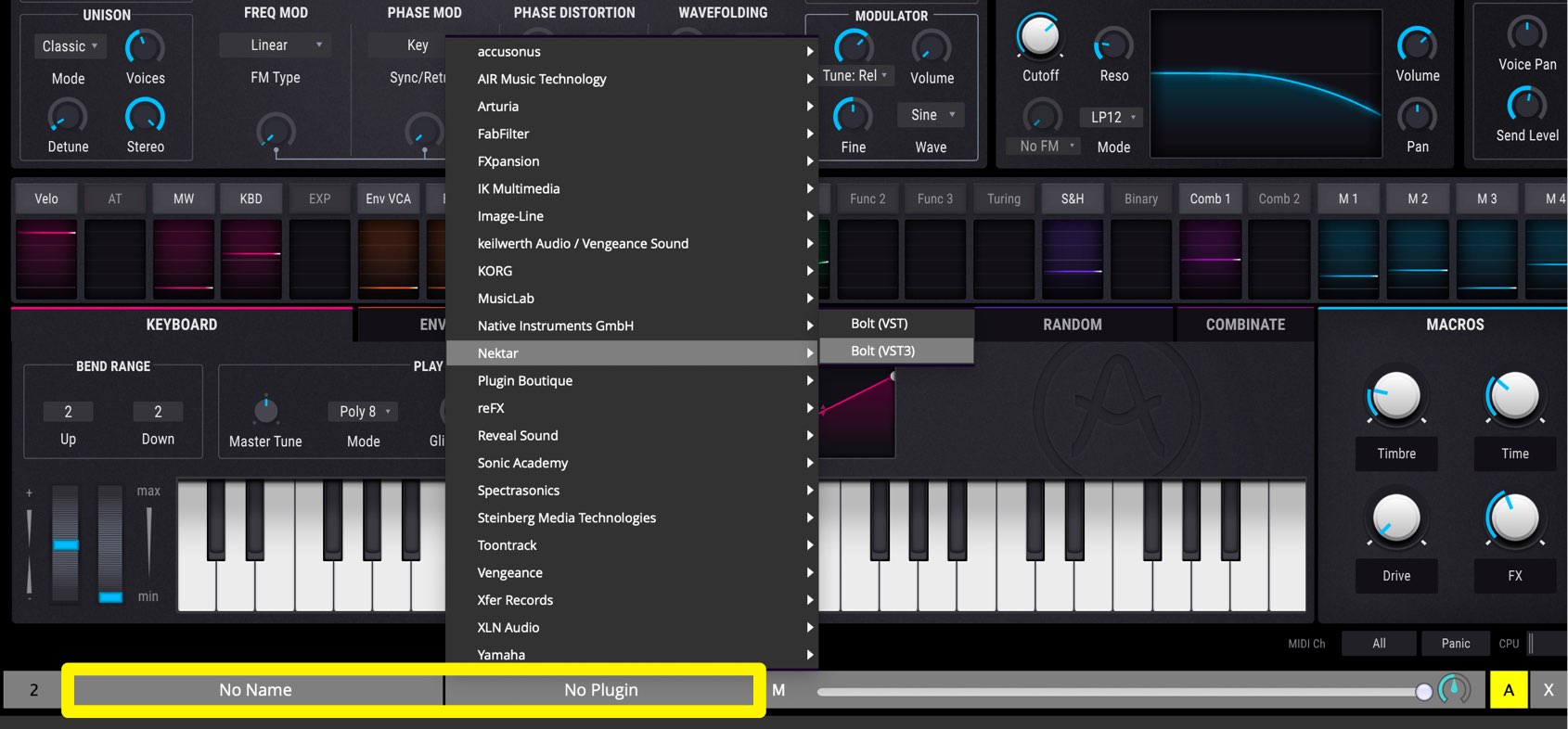
Task: Adjust the Unison Detune knob
Action: 68,117
